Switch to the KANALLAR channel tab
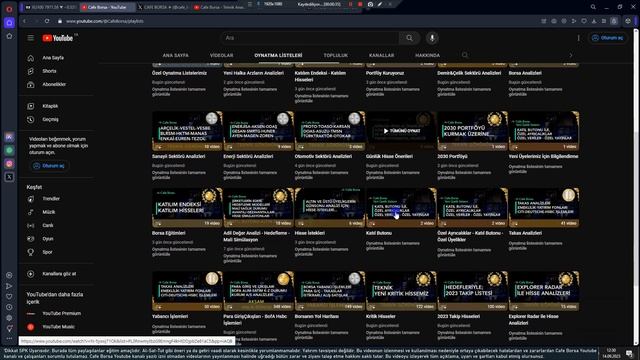 pos(381,55)
